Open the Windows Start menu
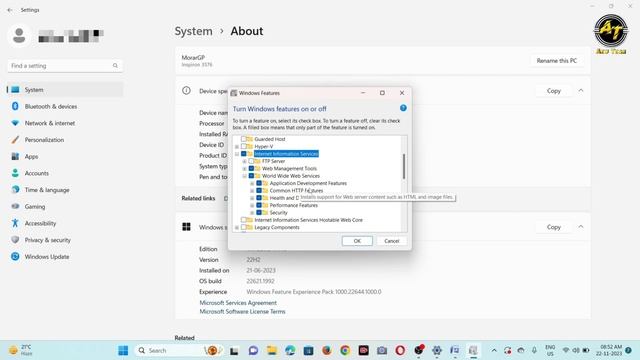Screen dimensions: 640x360 click(x=123, y=350)
